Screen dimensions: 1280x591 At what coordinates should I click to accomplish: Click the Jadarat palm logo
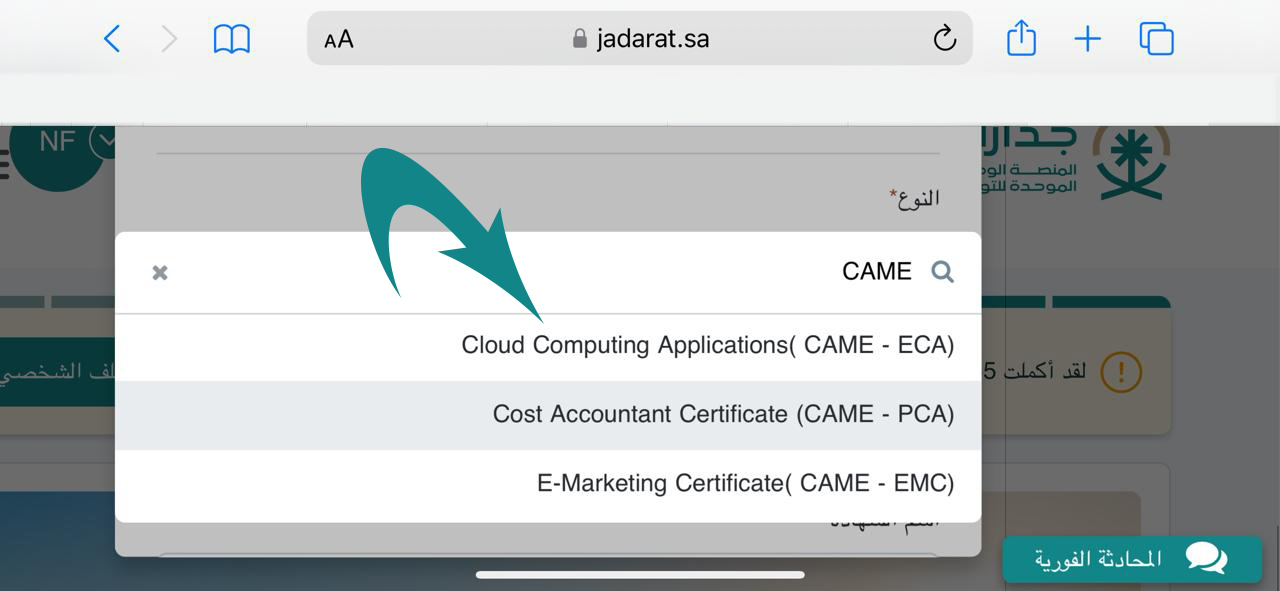tap(1132, 162)
